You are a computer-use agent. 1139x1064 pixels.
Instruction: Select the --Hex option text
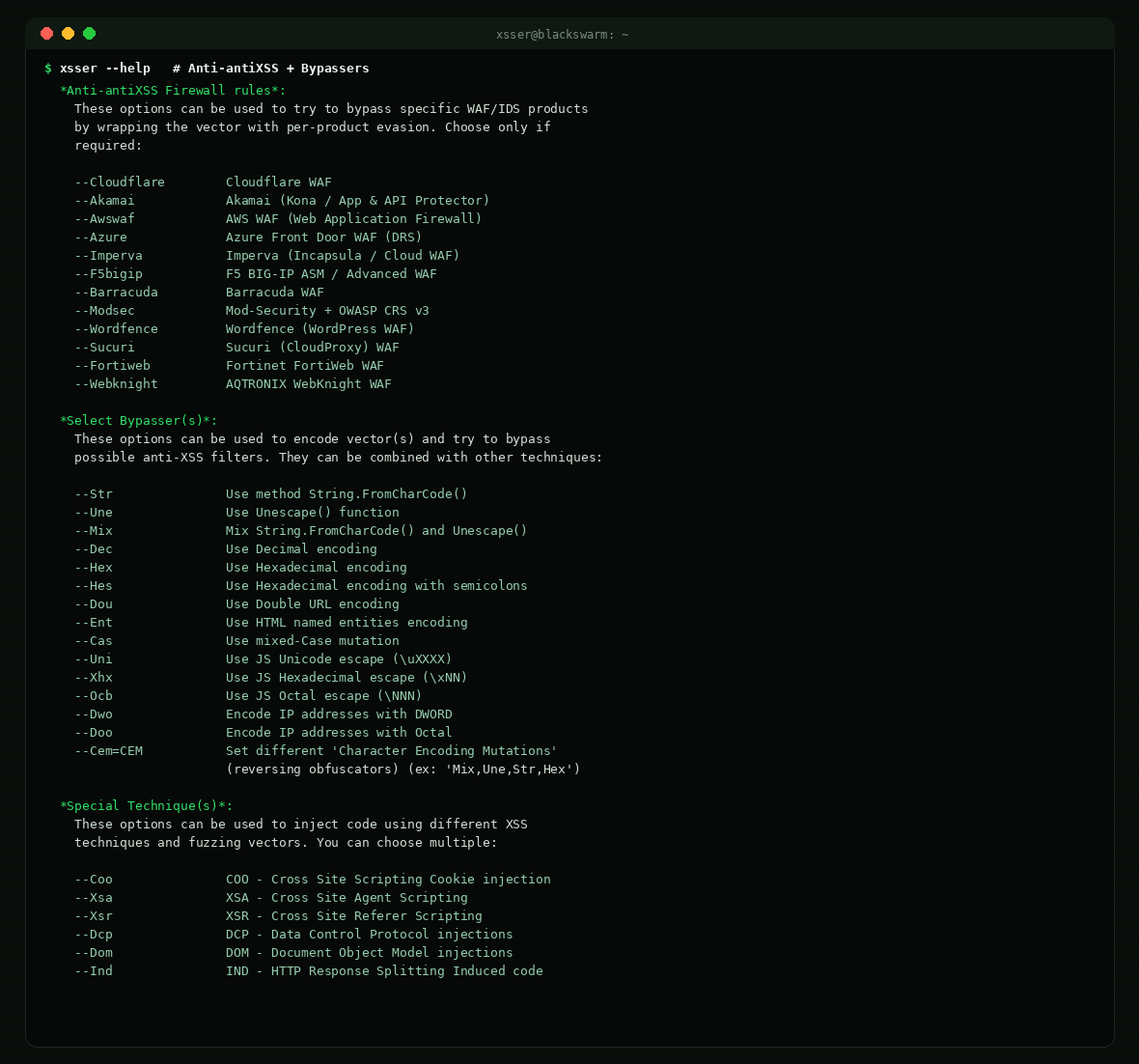(x=94, y=567)
